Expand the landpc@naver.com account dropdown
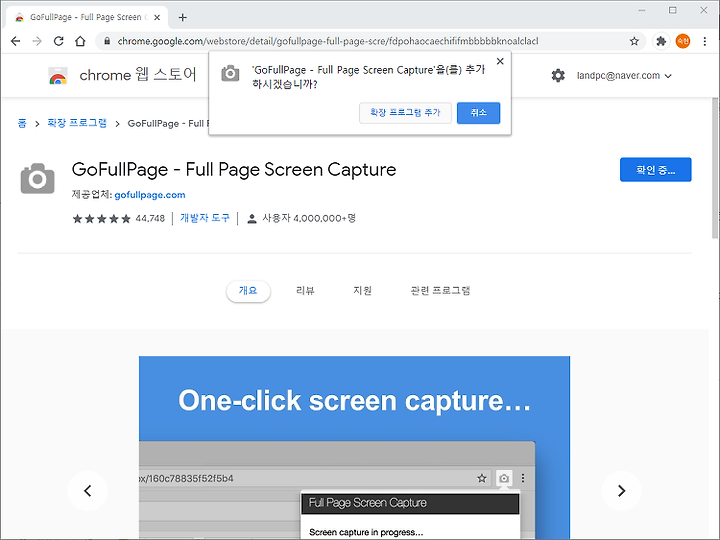The image size is (720, 540). click(624, 76)
